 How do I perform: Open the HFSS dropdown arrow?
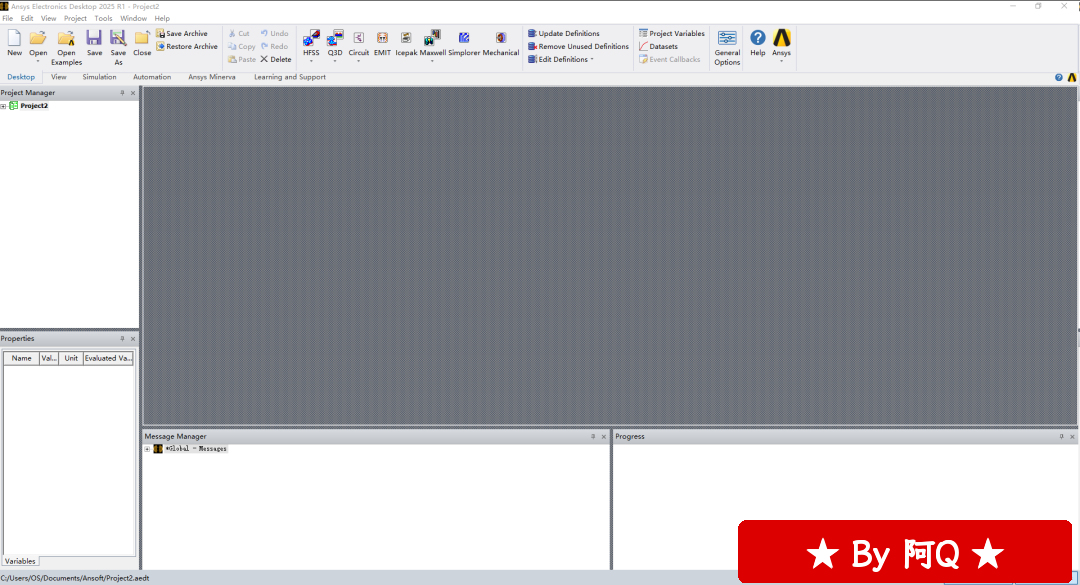(x=311, y=61)
